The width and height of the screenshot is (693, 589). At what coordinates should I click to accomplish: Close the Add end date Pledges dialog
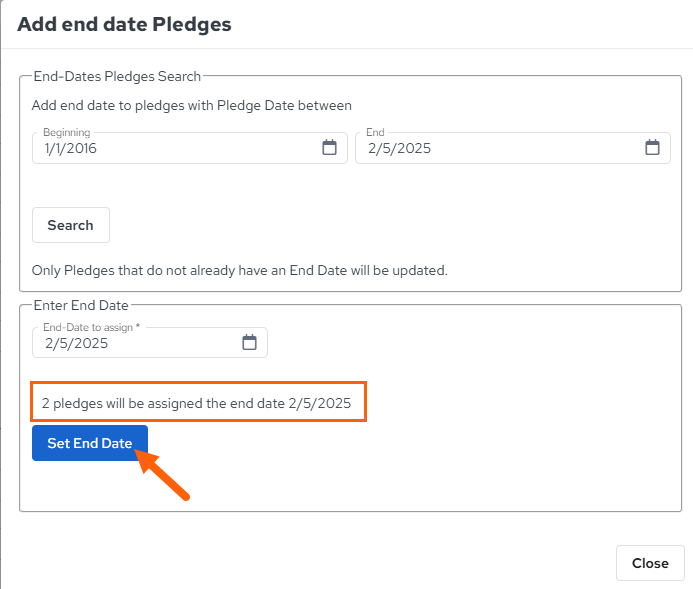(x=650, y=563)
